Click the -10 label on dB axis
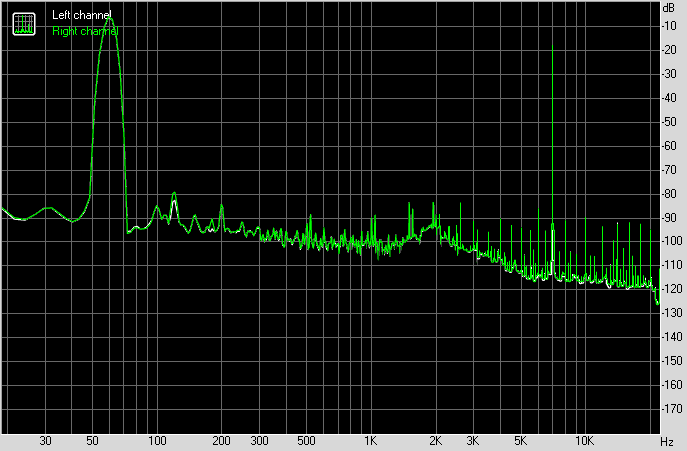Screen dimensions: 687x451 669,26
